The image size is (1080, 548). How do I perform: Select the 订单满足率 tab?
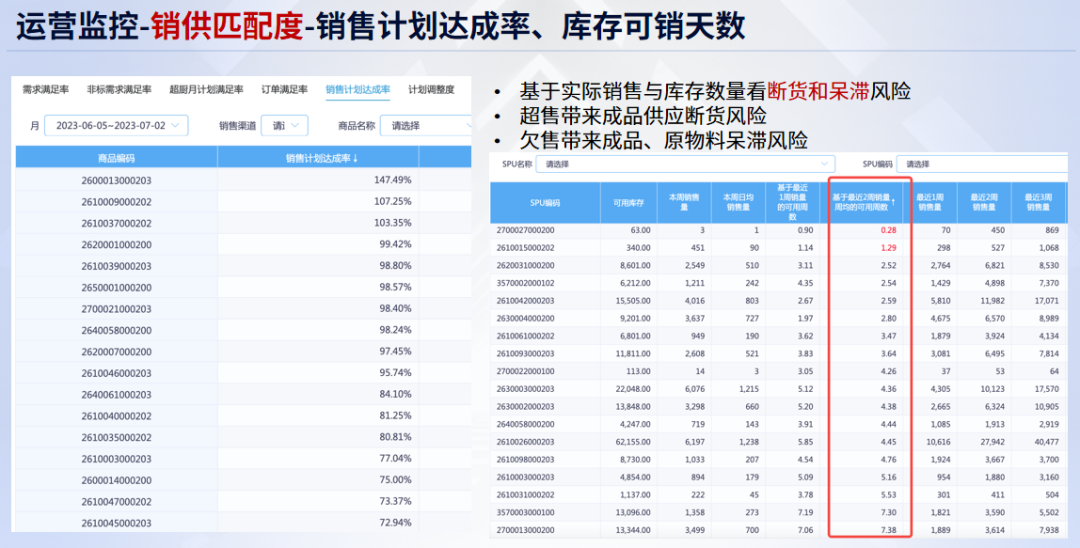[x=284, y=90]
